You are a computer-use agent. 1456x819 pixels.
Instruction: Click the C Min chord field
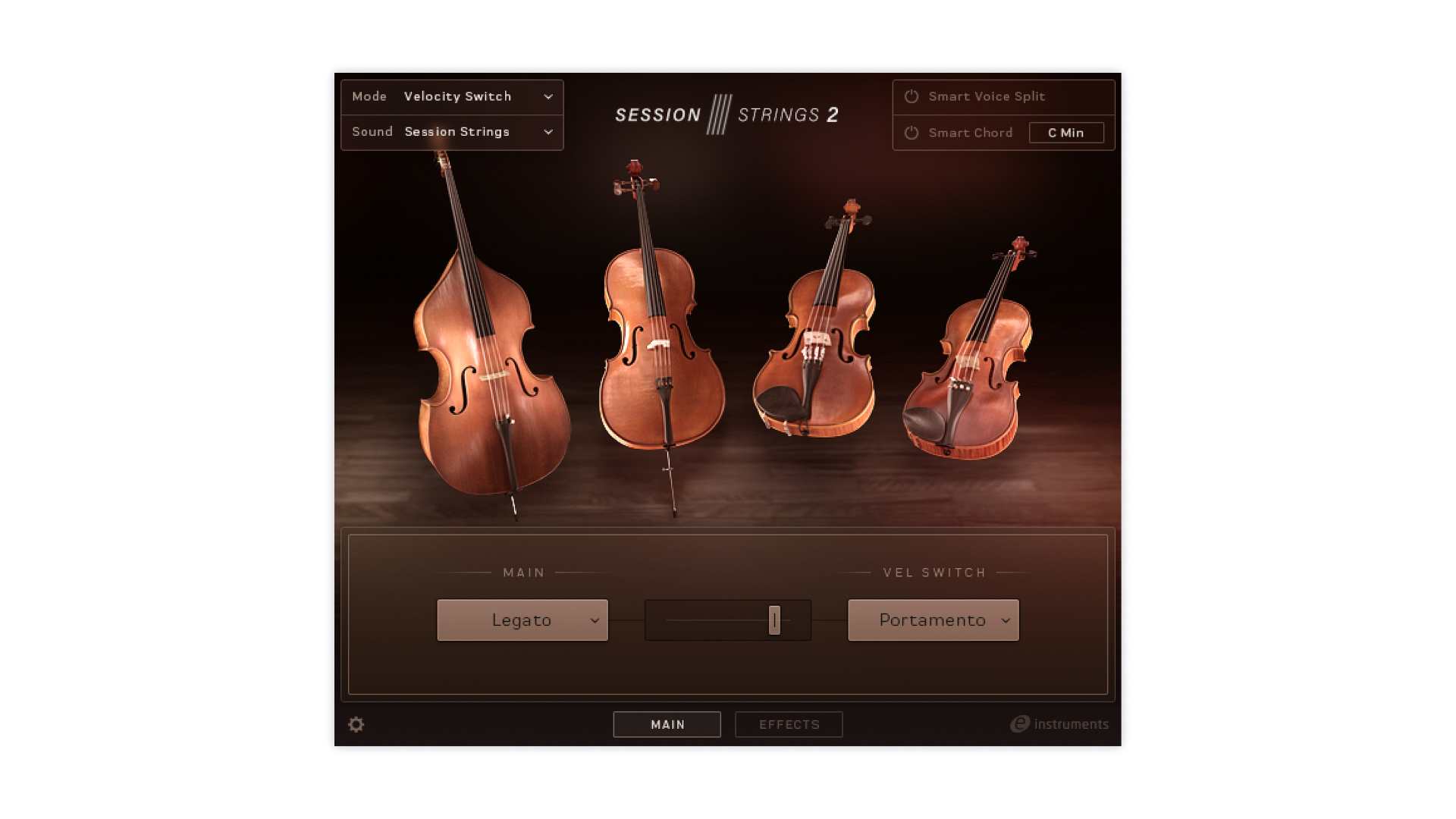[1065, 133]
